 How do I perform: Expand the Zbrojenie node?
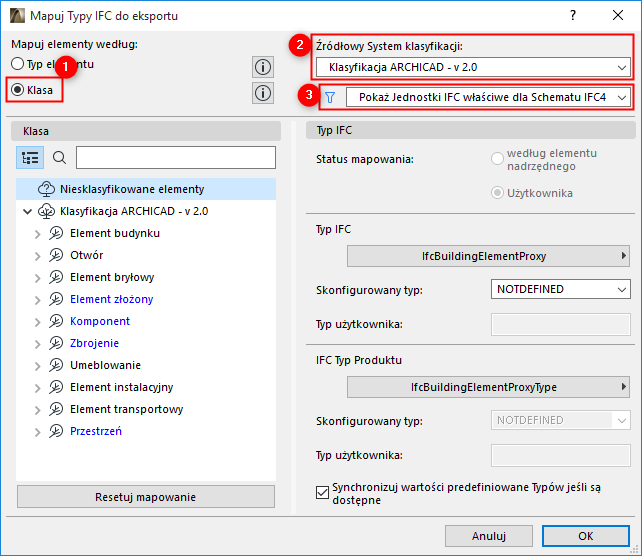[x=38, y=344]
